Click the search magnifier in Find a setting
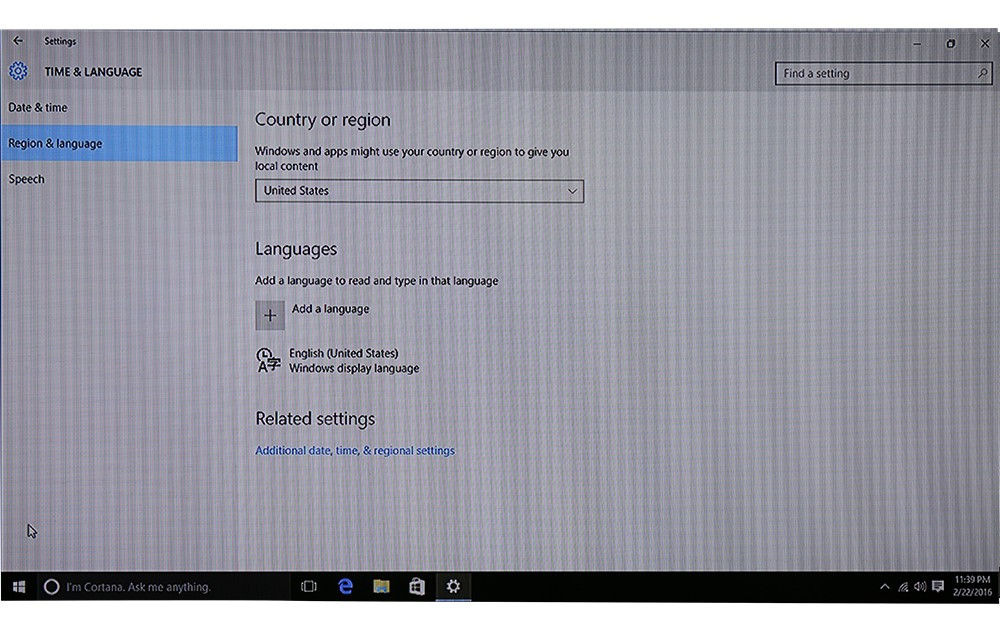The height and width of the screenshot is (622, 1000). click(982, 74)
